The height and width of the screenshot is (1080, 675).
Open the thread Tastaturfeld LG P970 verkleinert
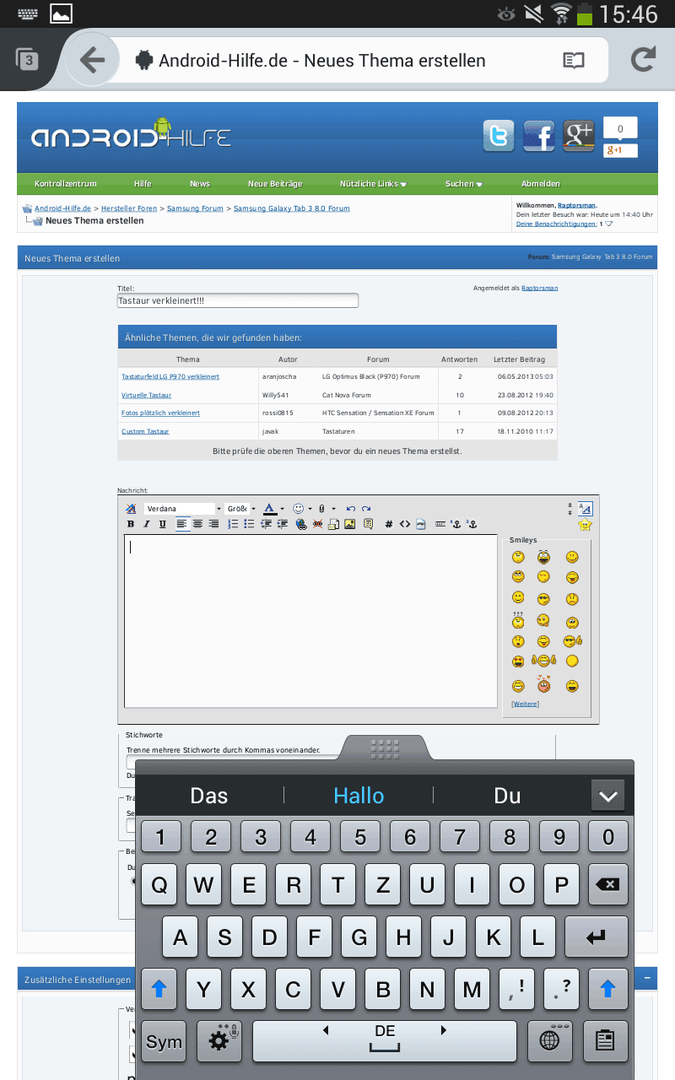pos(170,377)
